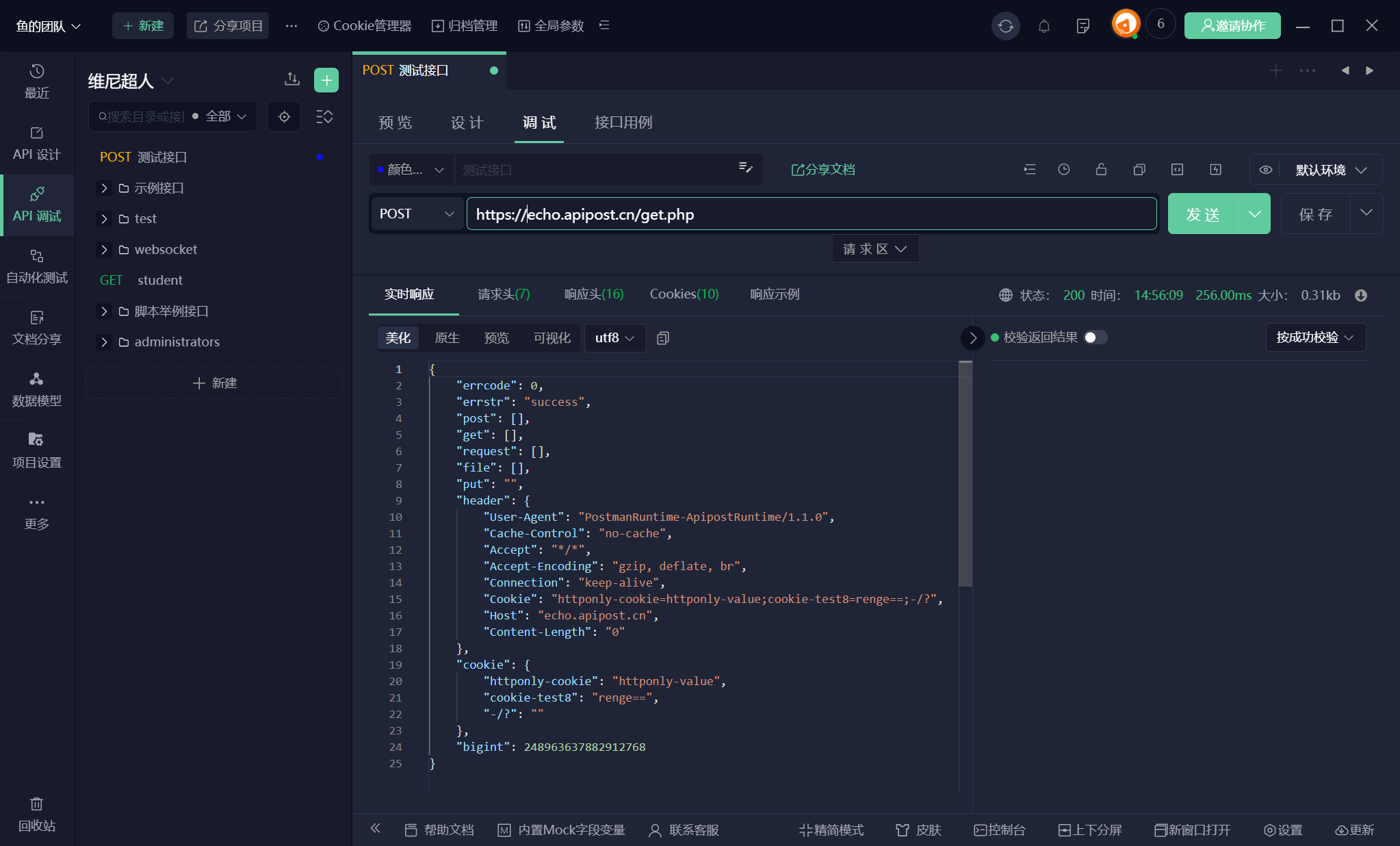
Task: Click green plus button to add item
Action: (x=326, y=80)
